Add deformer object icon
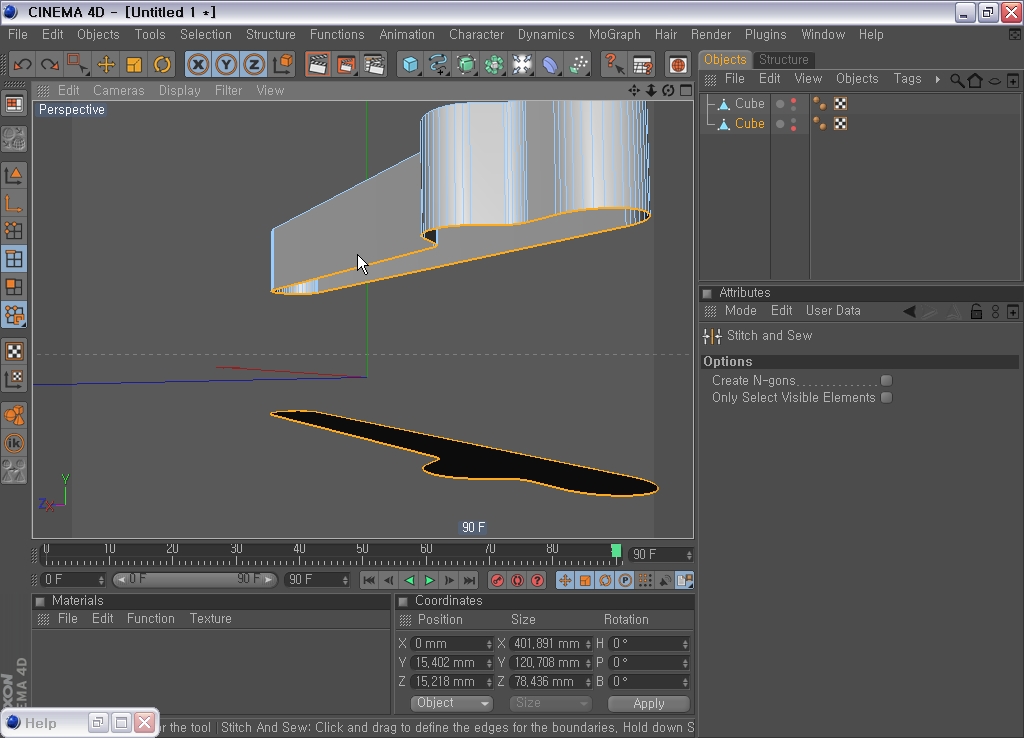Viewport: 1024px width, 738px height. pyautogui.click(x=551, y=64)
